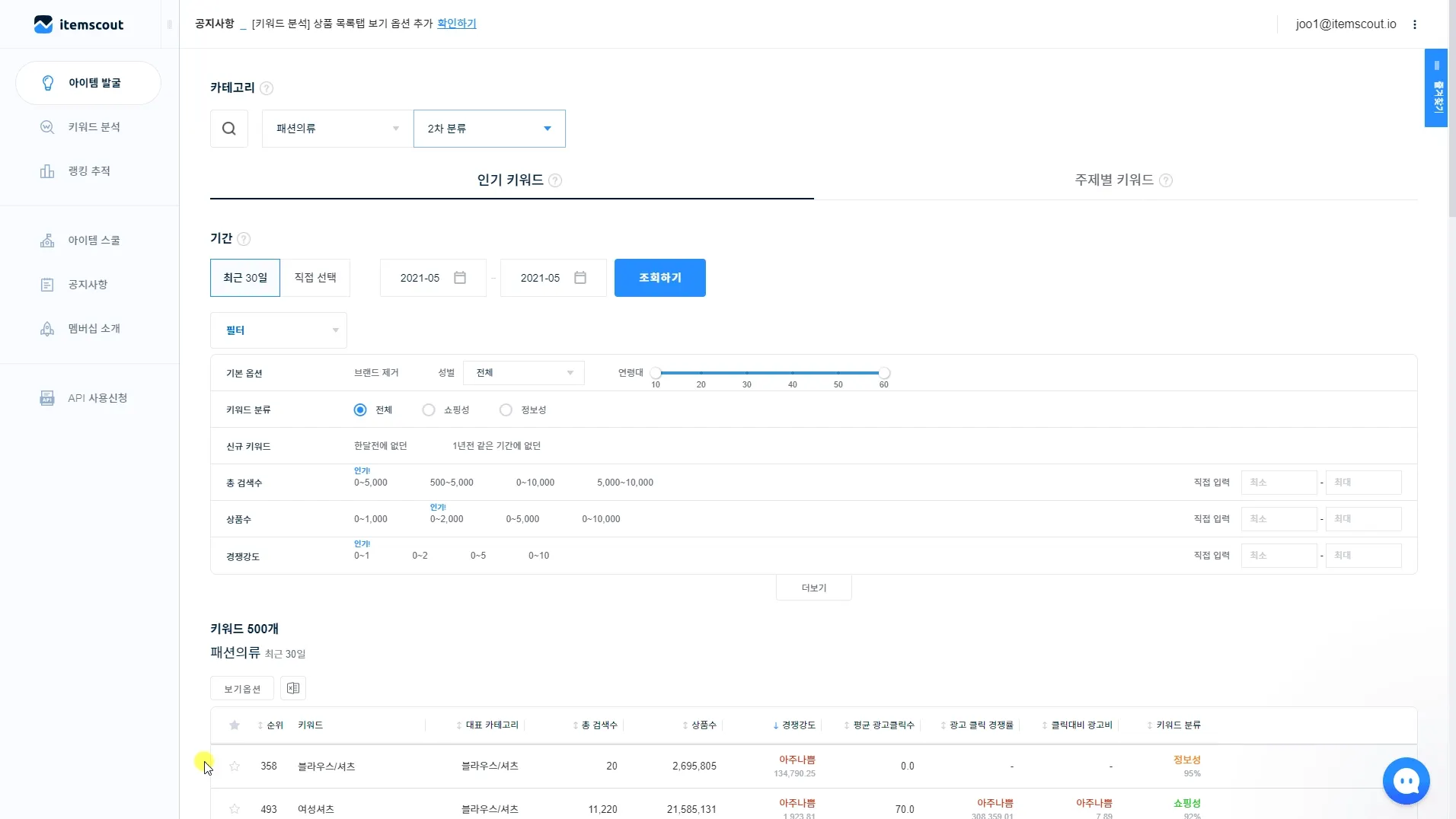Open the chat support bubble
The image size is (1456, 819).
[x=1406, y=781]
